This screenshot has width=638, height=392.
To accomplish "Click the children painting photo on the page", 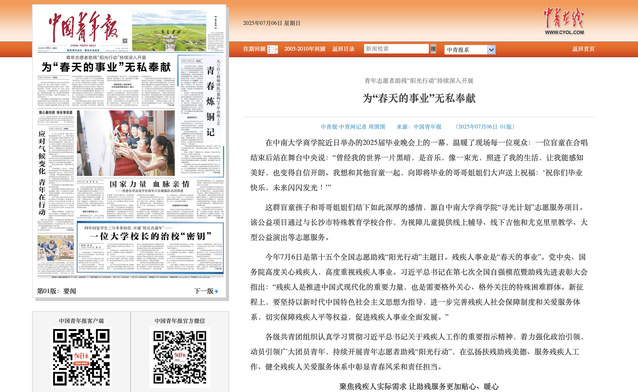I will 126,143.
